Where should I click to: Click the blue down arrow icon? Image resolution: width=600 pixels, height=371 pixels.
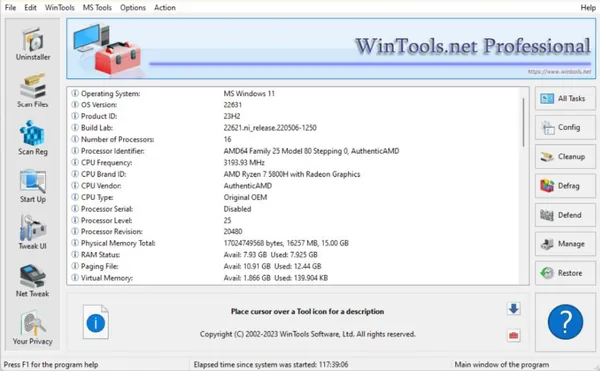pos(514,309)
